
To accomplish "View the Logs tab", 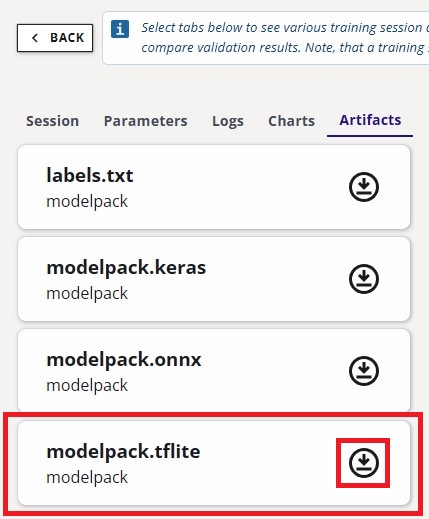I will [228, 121].
